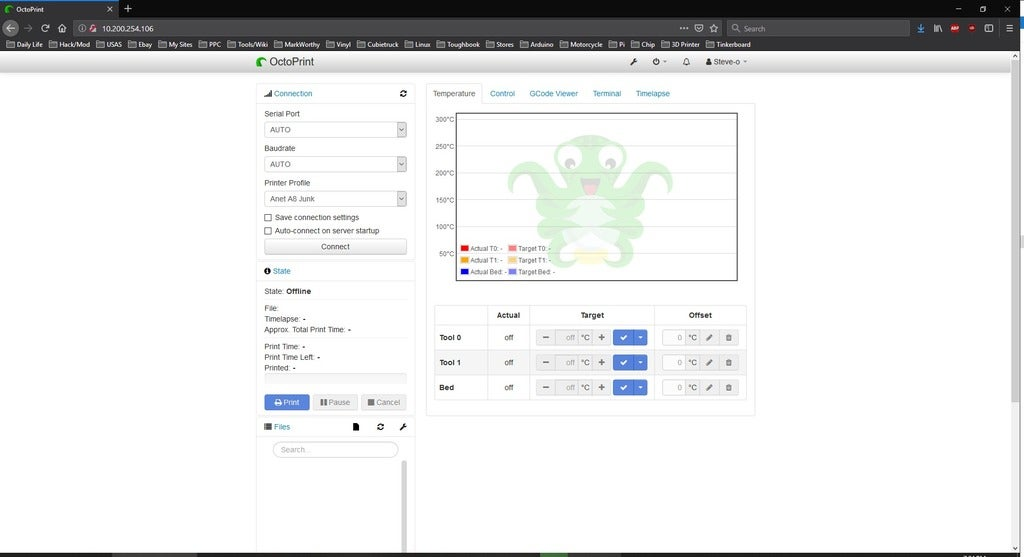Increase Tool 0 target temperature

pyautogui.click(x=601, y=338)
